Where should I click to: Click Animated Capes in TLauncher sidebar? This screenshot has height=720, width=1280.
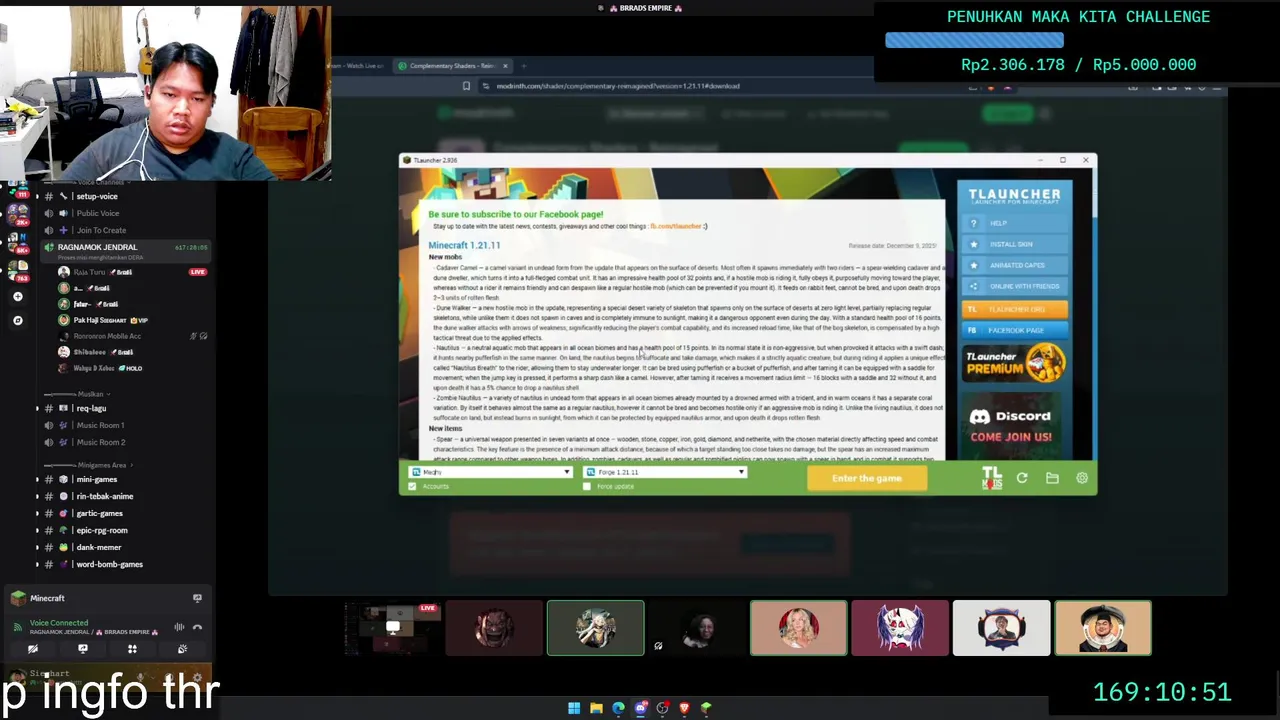point(1015,265)
